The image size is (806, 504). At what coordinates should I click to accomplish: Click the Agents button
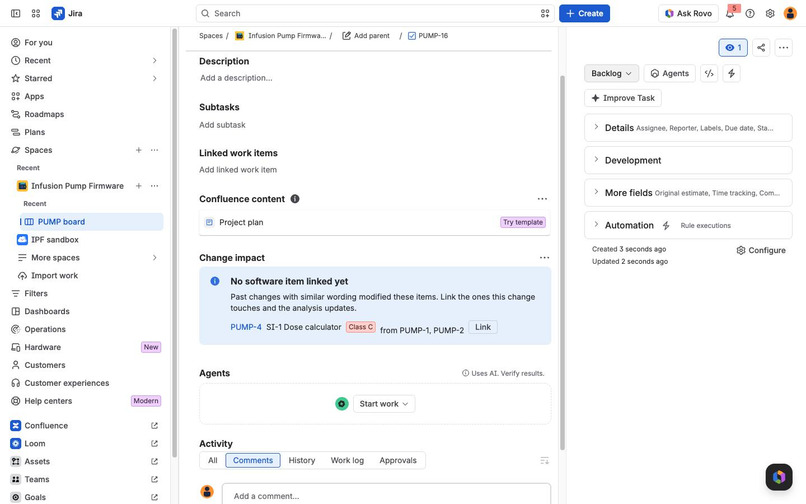coord(670,74)
